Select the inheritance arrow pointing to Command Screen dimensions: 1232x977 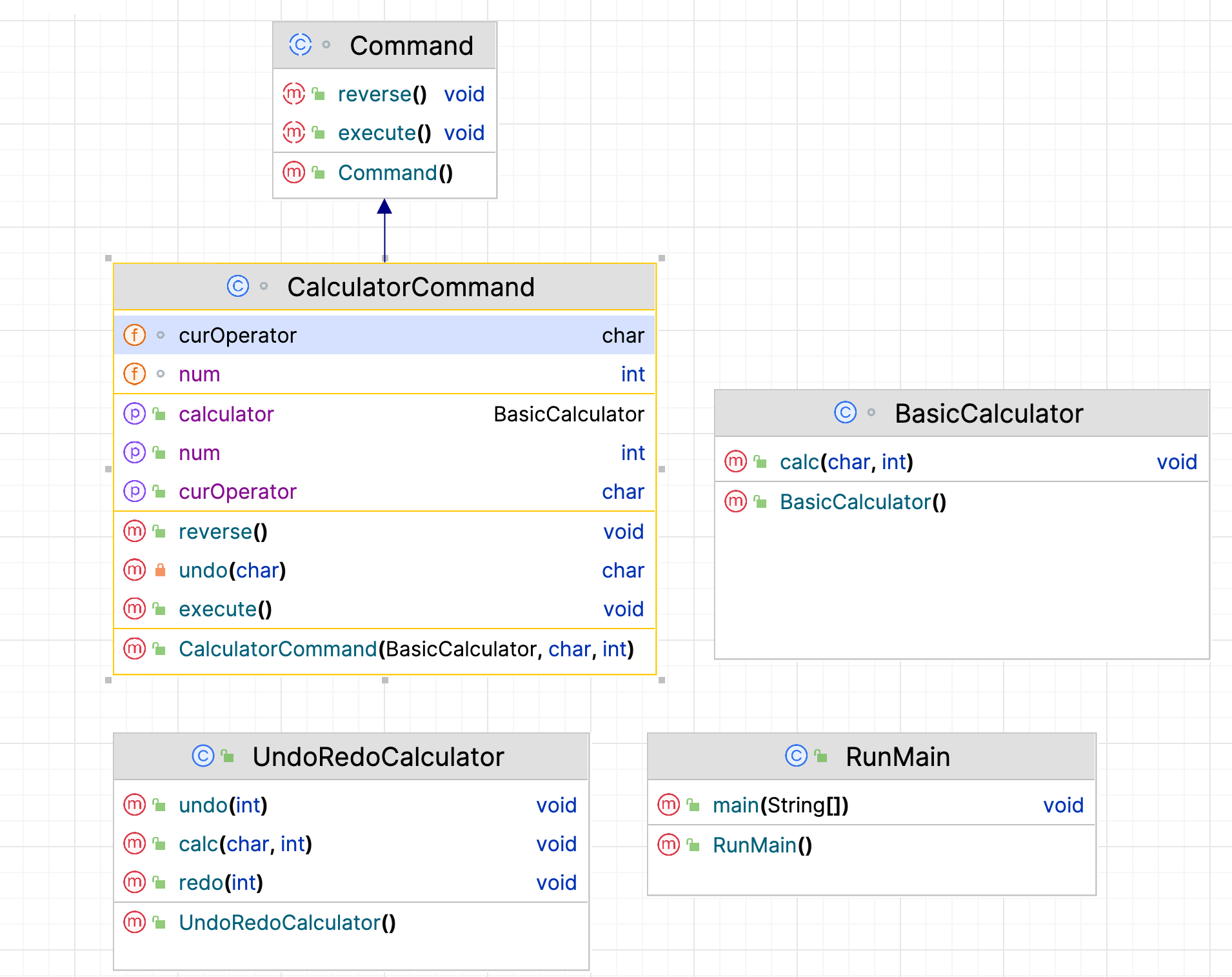(x=384, y=230)
